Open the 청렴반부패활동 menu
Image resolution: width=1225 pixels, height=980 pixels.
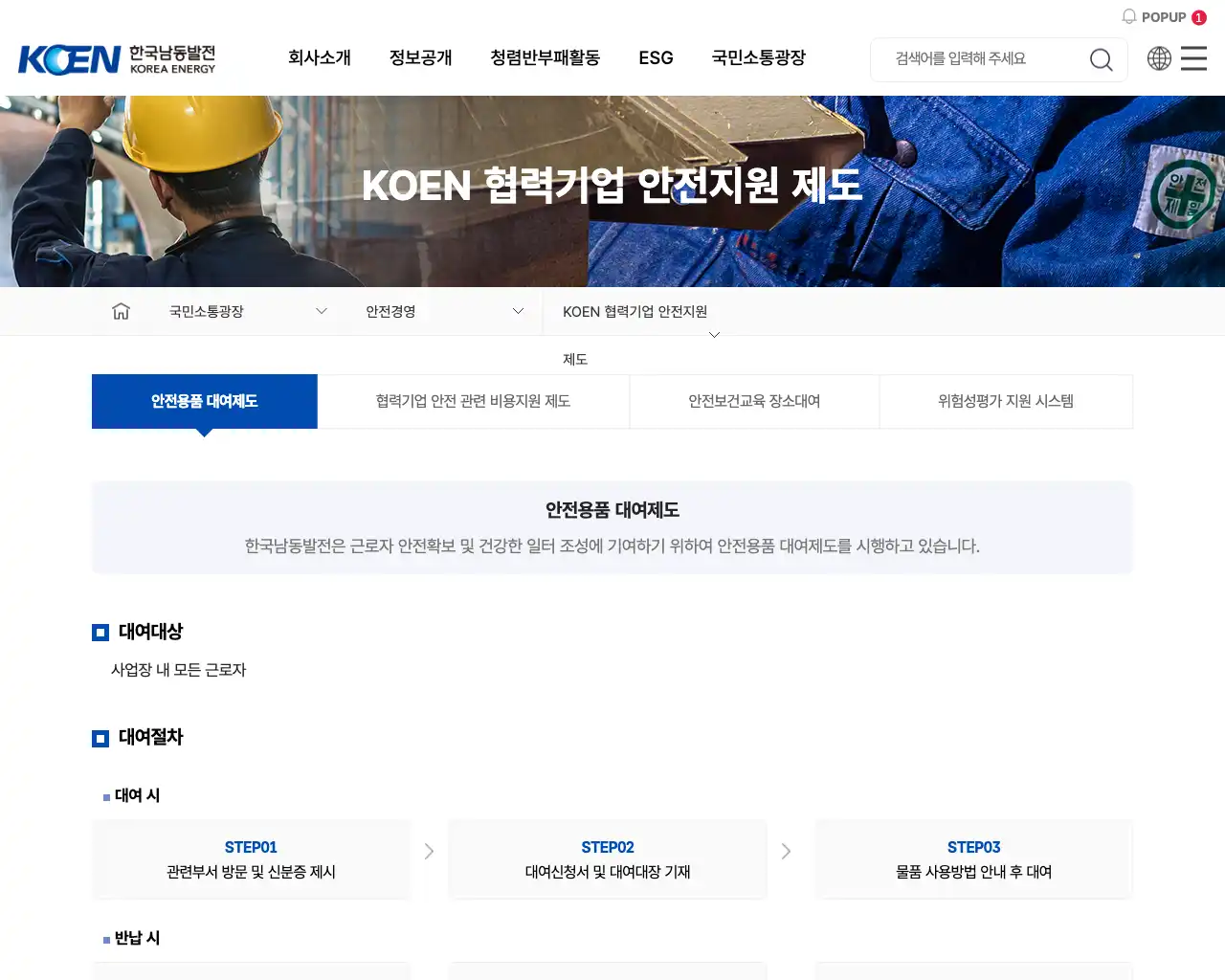click(x=545, y=58)
